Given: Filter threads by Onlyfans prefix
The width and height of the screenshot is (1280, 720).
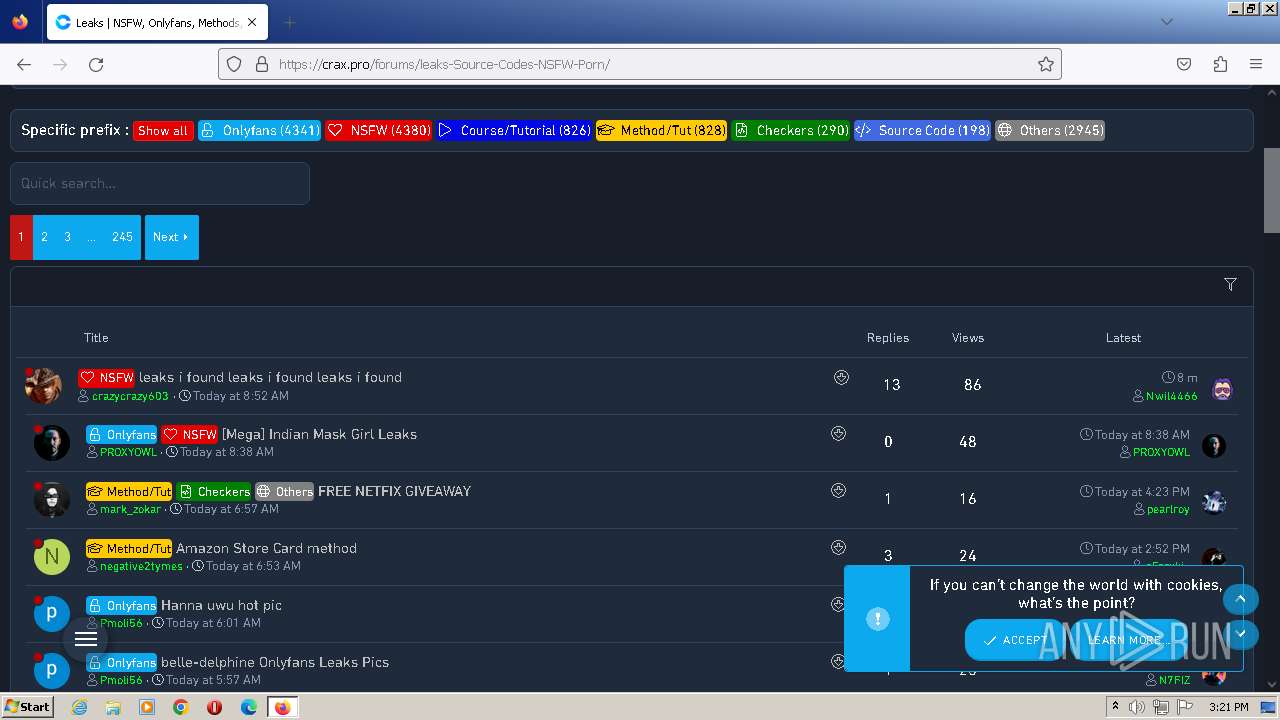Looking at the screenshot, I should (x=260, y=130).
